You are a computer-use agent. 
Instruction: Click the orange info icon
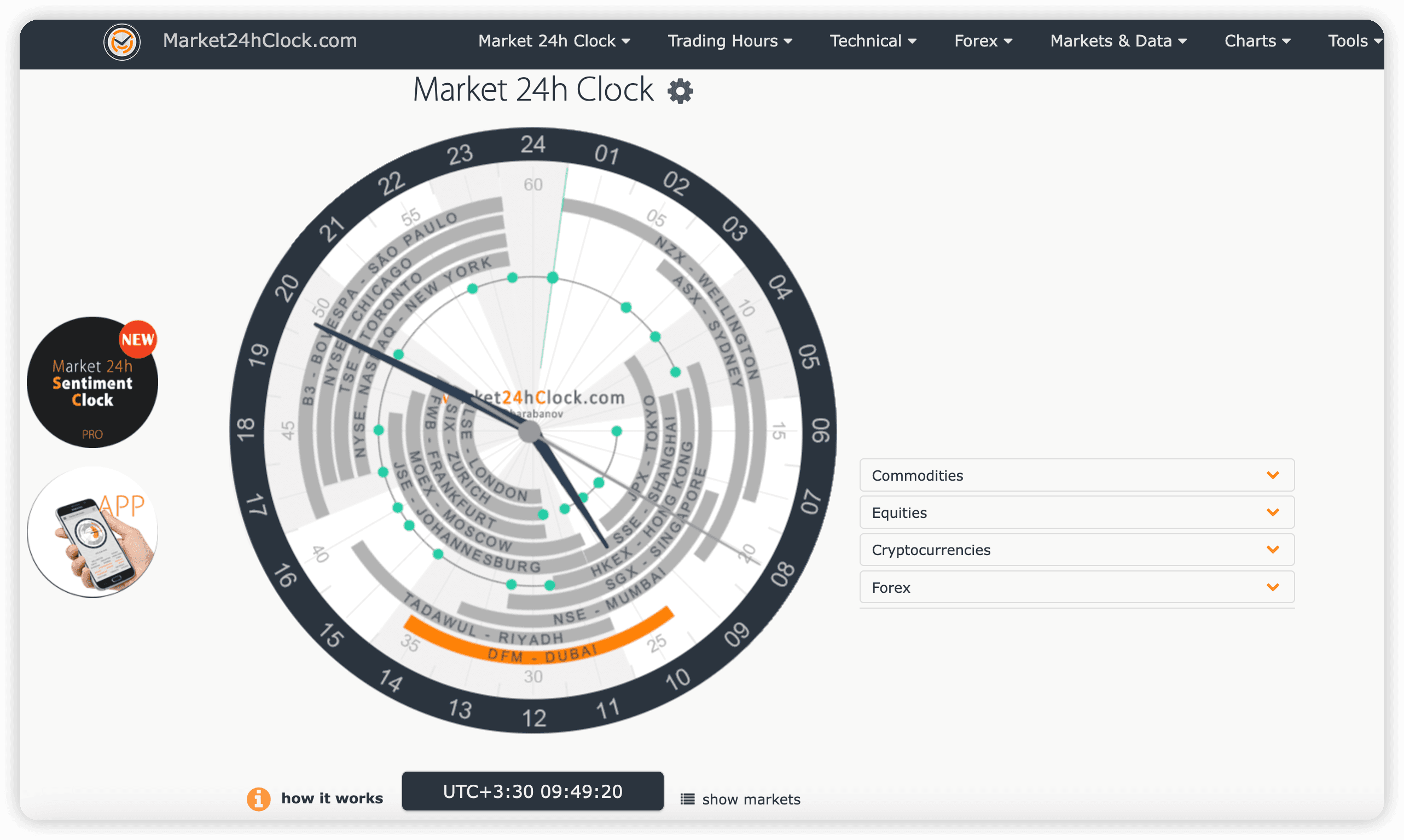[258, 798]
